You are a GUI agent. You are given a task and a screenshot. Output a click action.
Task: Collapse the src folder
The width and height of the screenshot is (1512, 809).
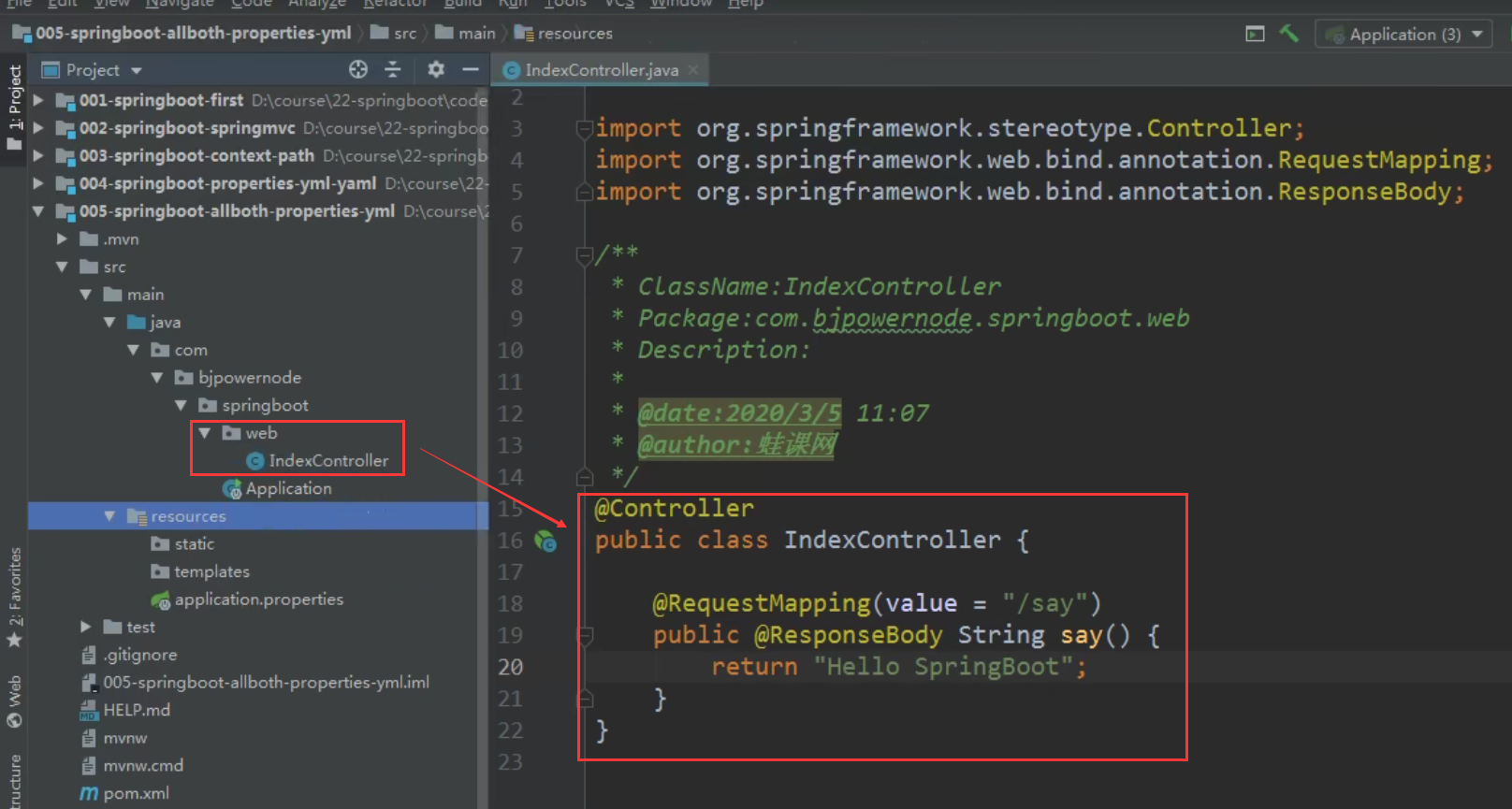pyautogui.click(x=62, y=267)
